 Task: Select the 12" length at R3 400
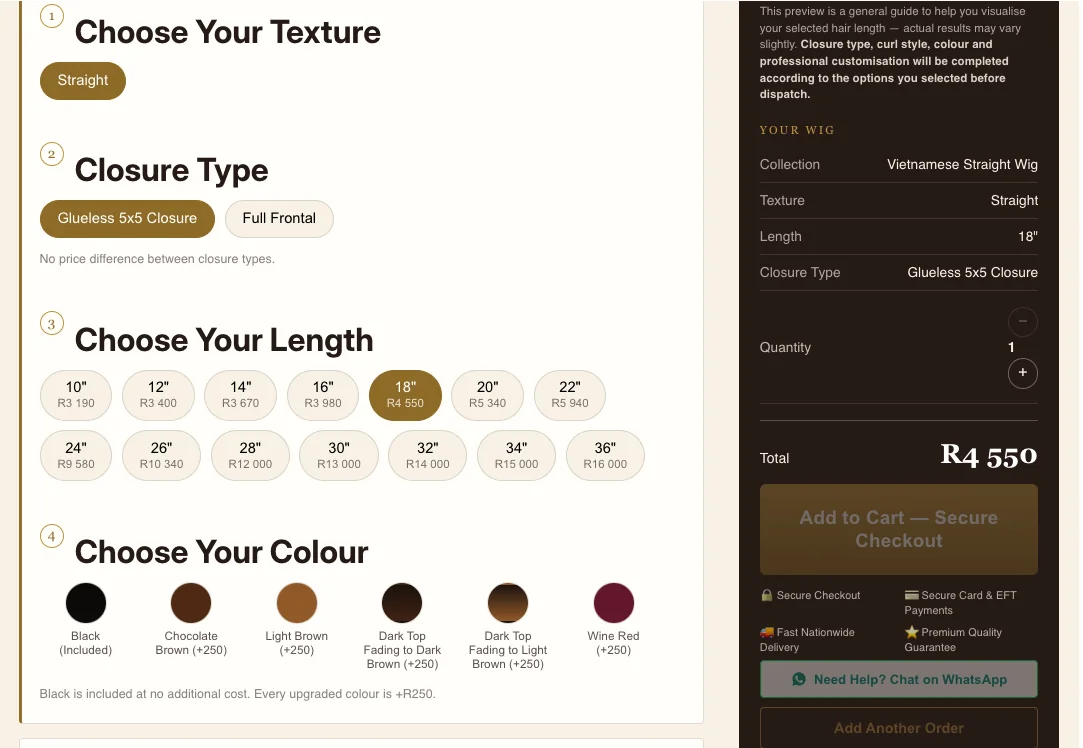(158, 395)
